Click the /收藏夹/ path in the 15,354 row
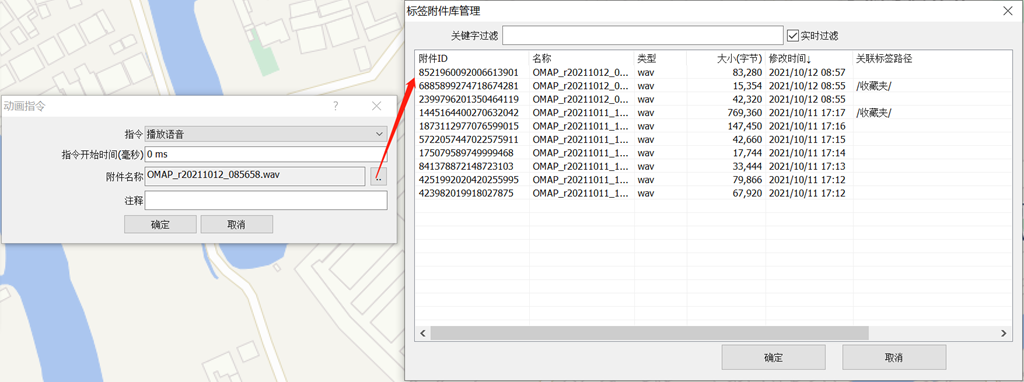Viewport: 1024px width, 382px height. click(873, 86)
